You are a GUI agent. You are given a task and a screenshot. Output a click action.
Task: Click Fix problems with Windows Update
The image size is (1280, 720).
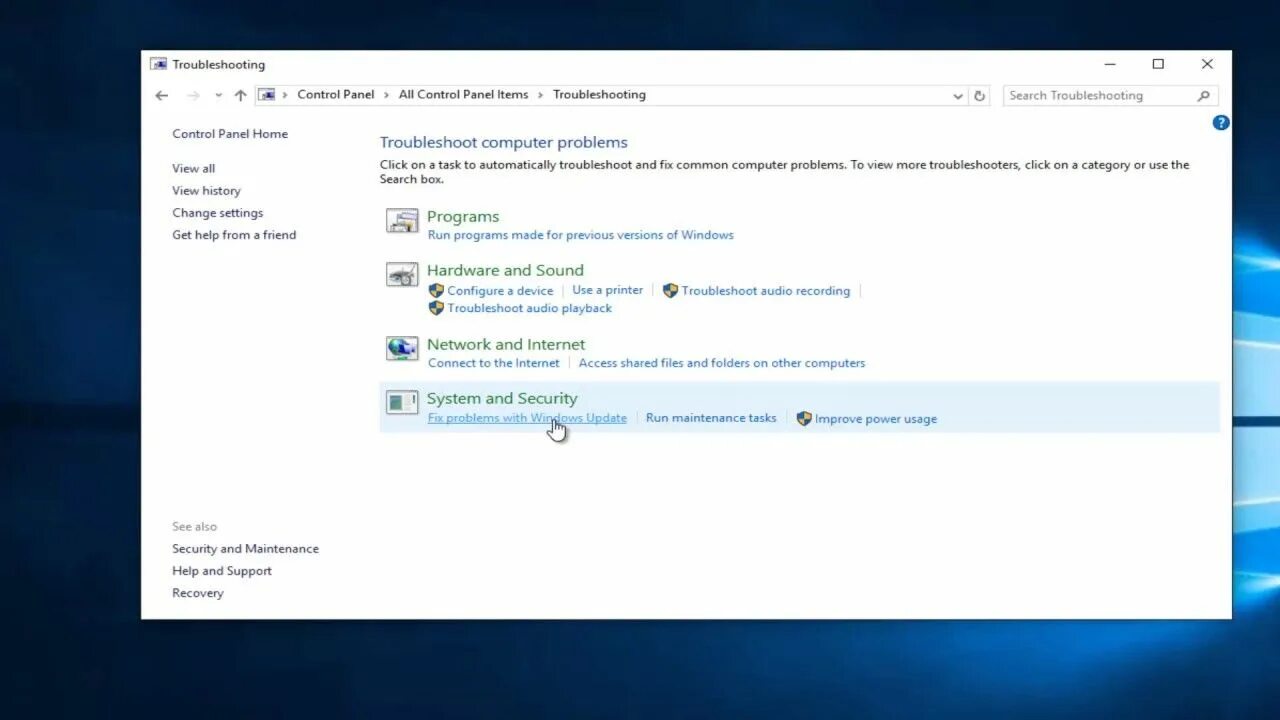(x=527, y=418)
